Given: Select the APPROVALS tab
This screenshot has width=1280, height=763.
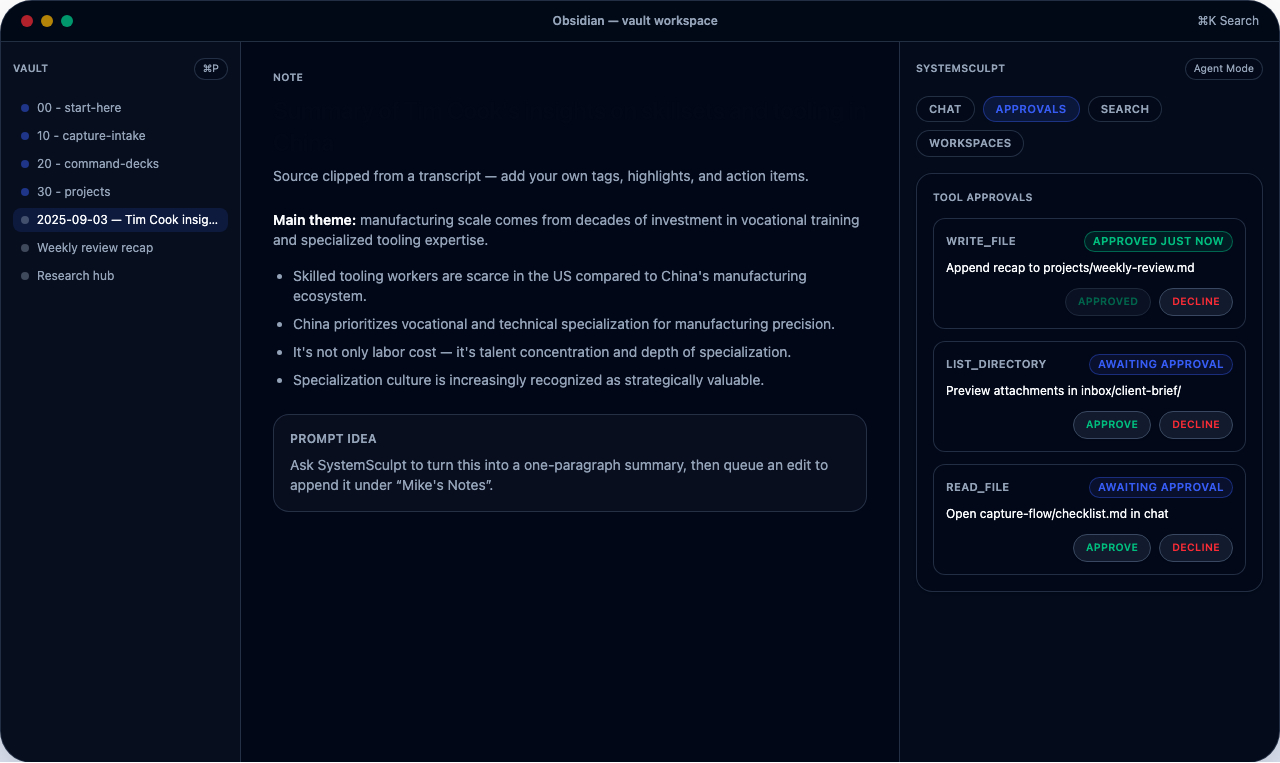Looking at the screenshot, I should click(x=1031, y=109).
